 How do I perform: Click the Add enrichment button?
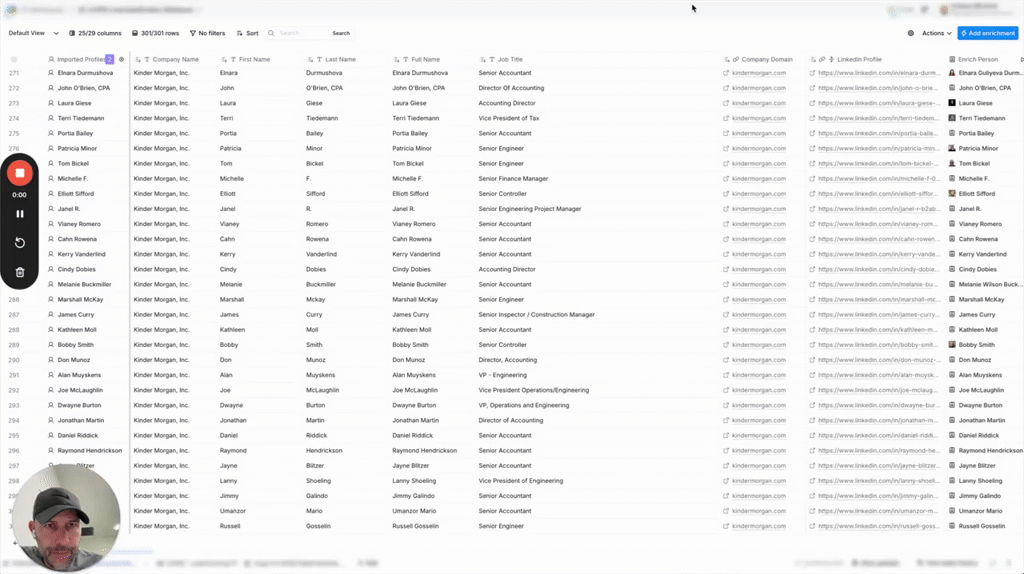[987, 33]
